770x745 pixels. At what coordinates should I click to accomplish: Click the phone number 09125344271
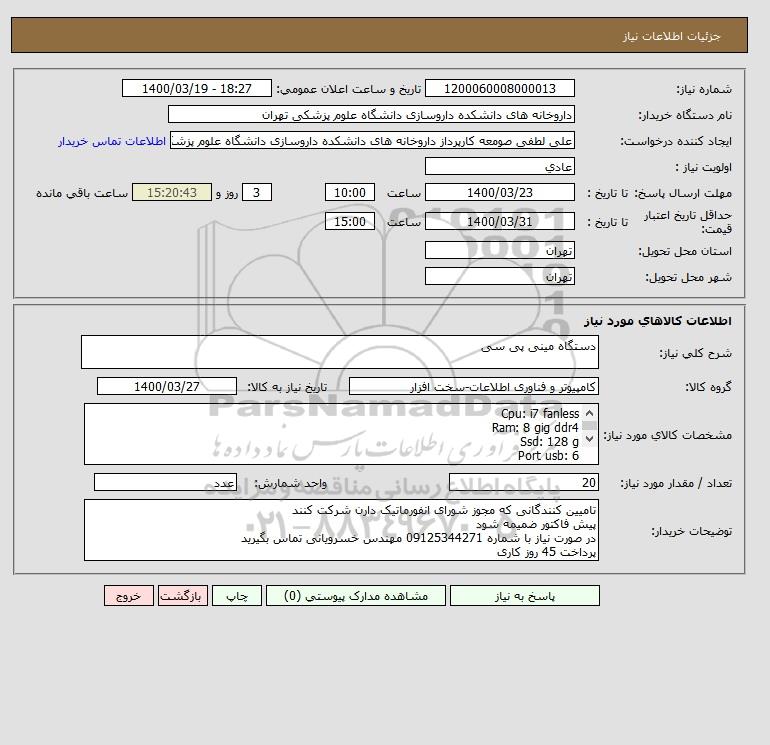coord(444,538)
